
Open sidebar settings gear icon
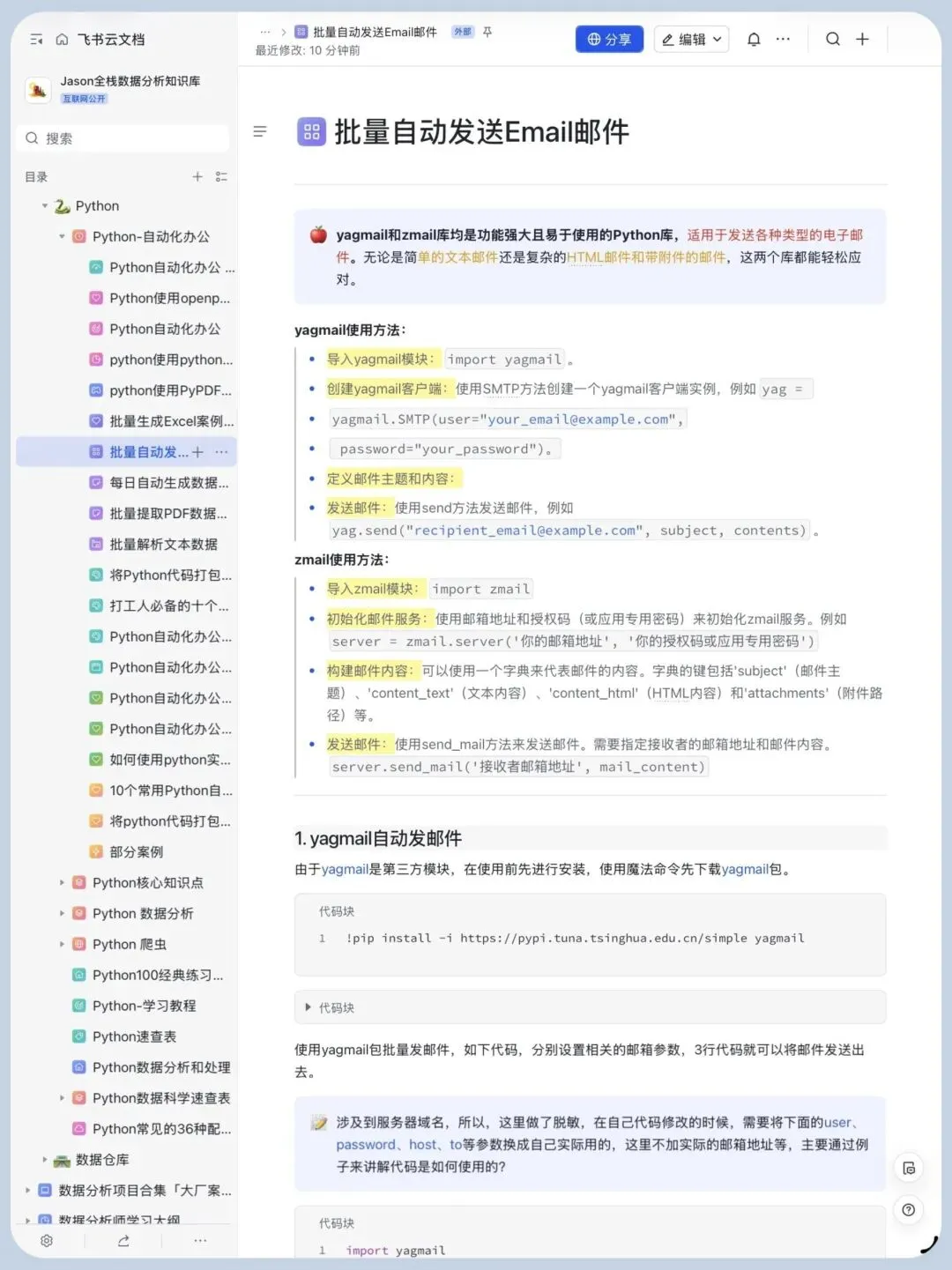(x=47, y=1241)
